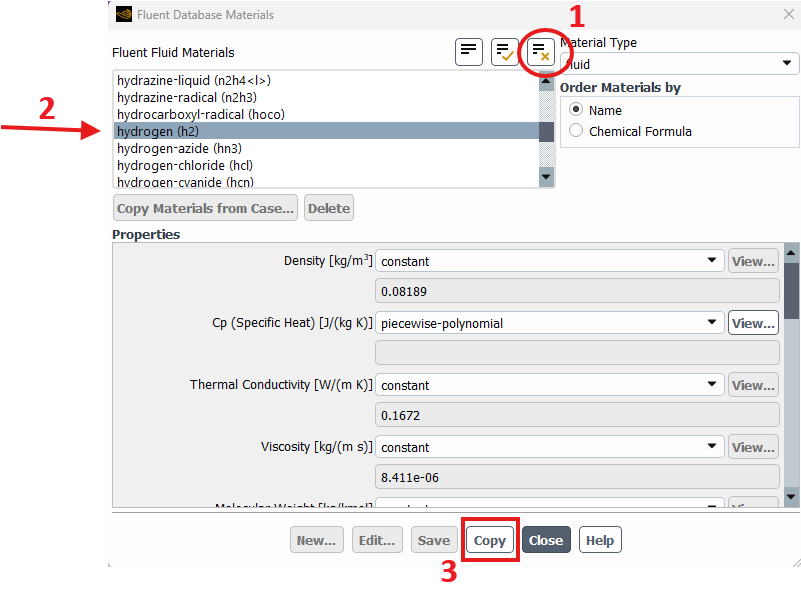The width and height of the screenshot is (801, 589).
Task: Click the Close button at bottom
Action: click(x=546, y=540)
